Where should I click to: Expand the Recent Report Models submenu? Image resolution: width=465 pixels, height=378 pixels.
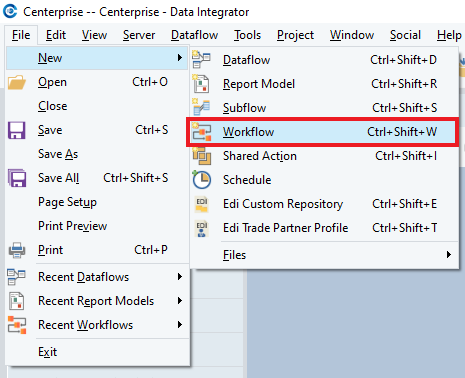pos(180,301)
